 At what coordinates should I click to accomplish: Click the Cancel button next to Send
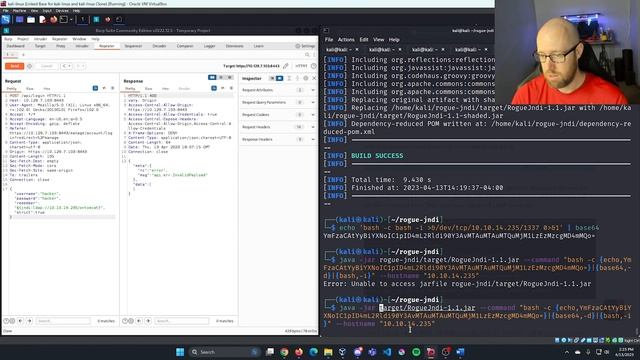[47, 66]
